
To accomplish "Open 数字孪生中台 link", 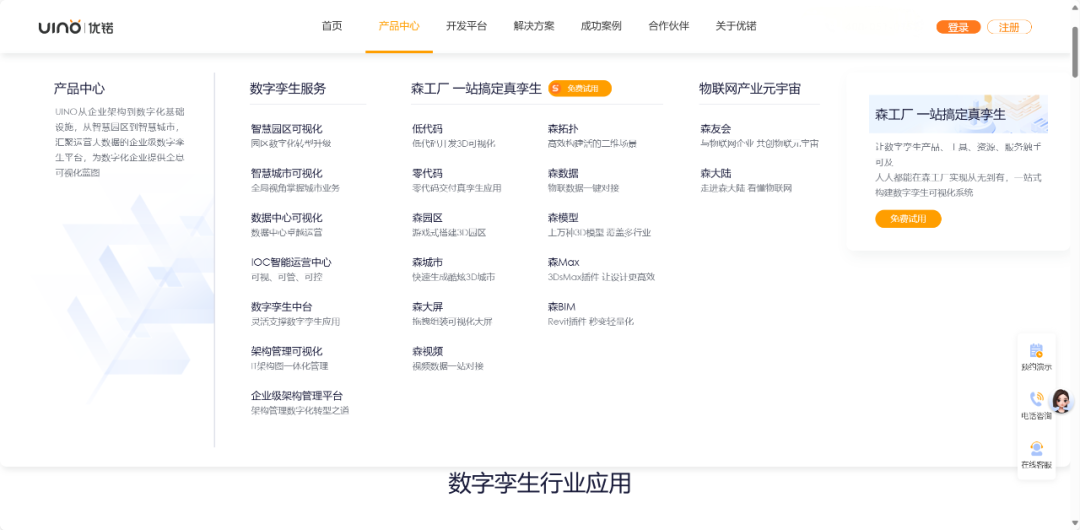I will pos(282,307).
